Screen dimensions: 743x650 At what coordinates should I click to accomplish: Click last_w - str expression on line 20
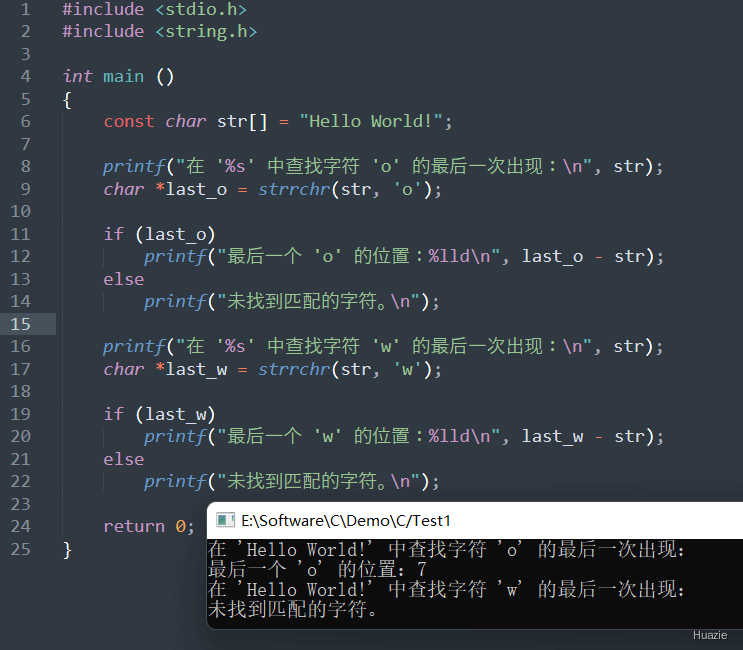pos(583,436)
